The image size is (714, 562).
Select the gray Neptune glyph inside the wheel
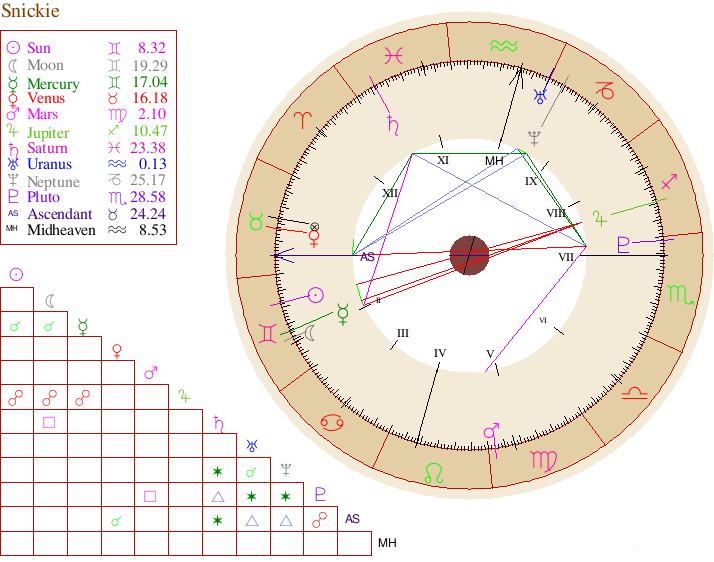[x=534, y=138]
